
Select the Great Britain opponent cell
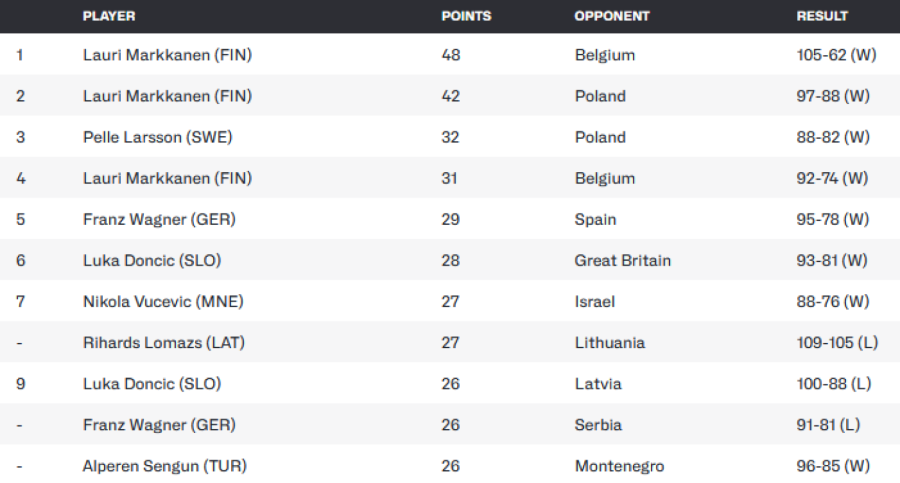click(x=623, y=260)
